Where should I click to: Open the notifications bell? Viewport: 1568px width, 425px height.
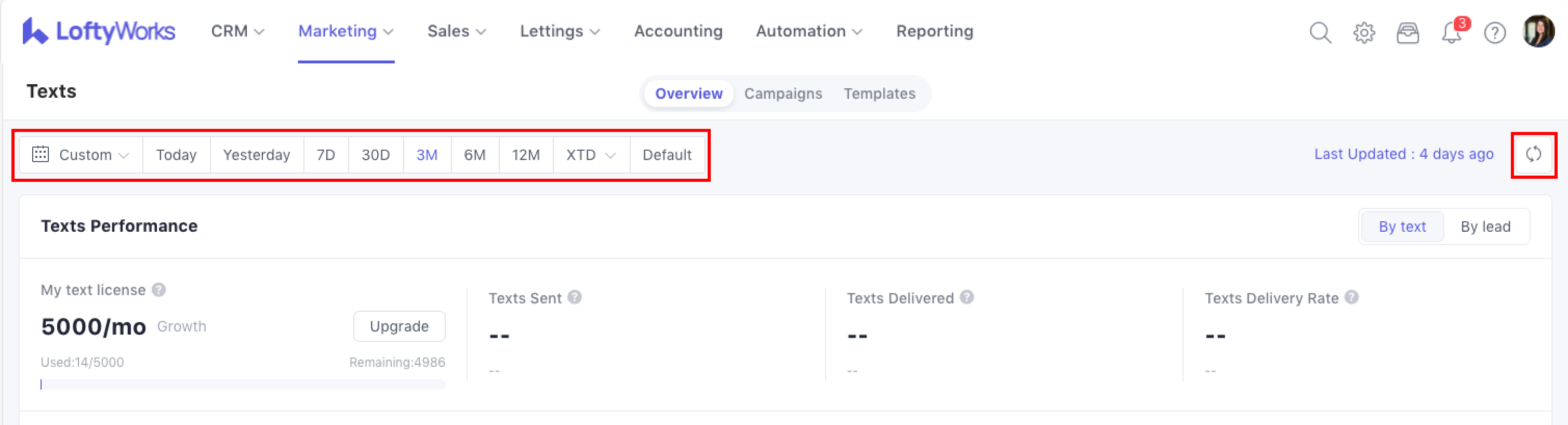(1452, 32)
